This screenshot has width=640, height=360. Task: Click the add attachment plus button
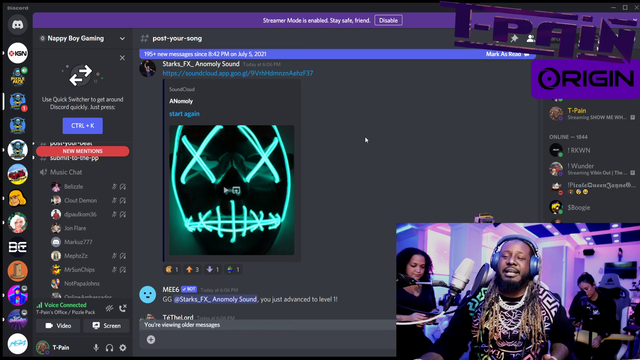pyautogui.click(x=151, y=340)
